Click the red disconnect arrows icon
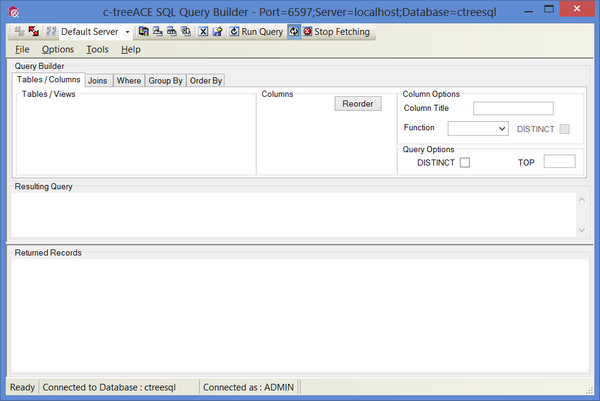The image size is (600, 401). pos(35,31)
